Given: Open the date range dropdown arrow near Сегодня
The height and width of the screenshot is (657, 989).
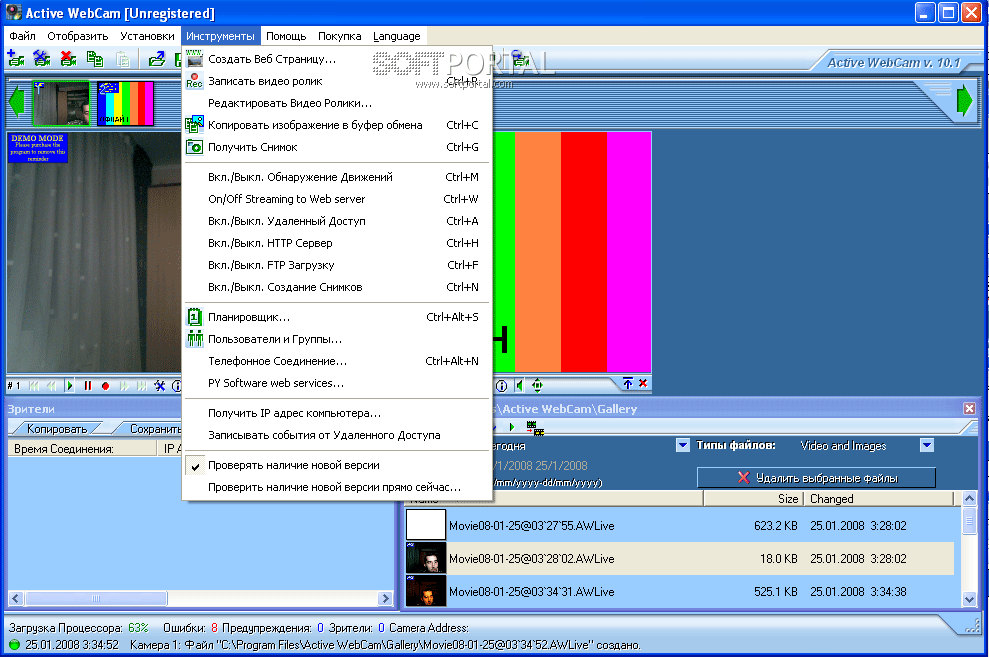Looking at the screenshot, I should (682, 446).
